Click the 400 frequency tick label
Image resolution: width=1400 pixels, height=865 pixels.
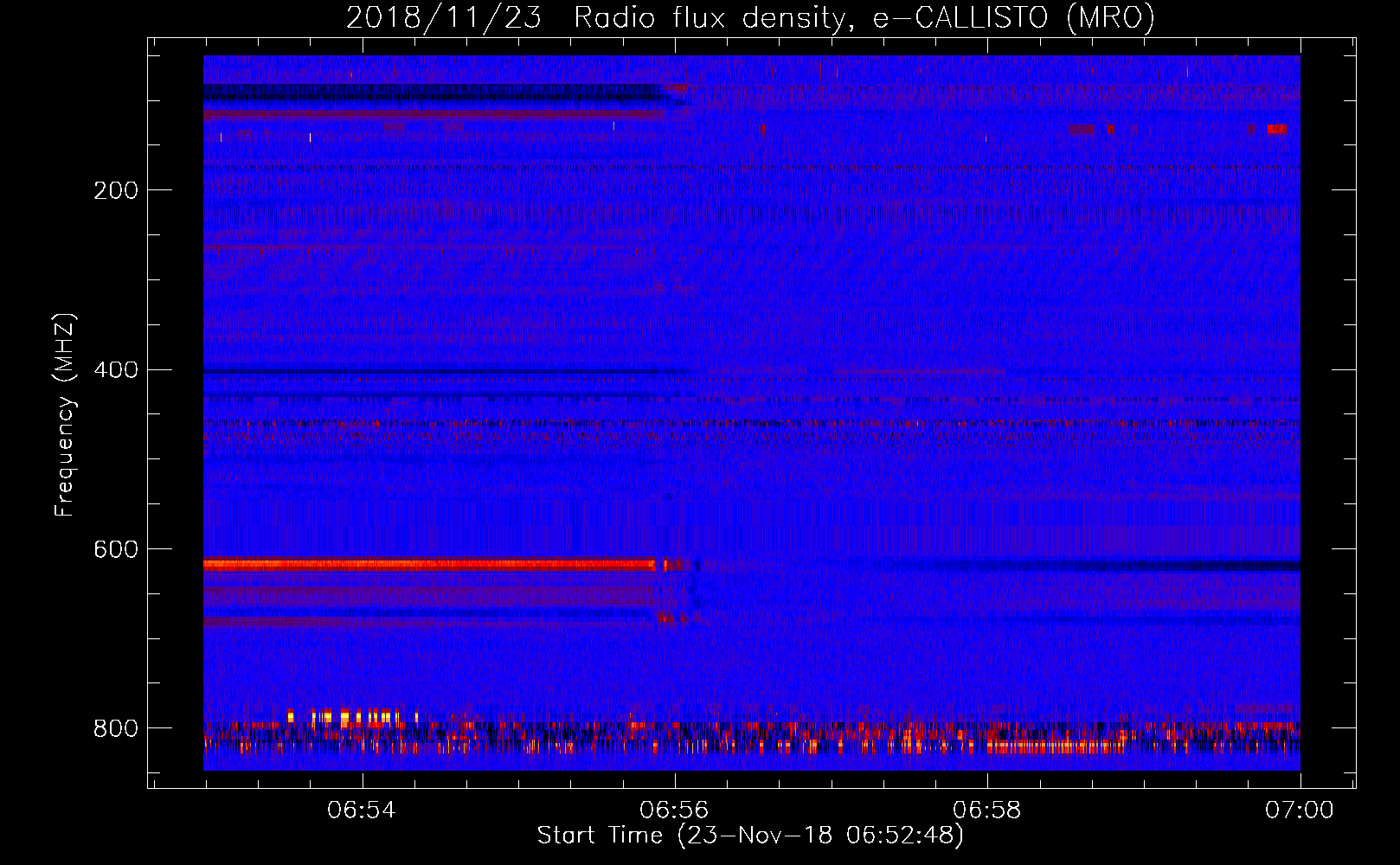pyautogui.click(x=116, y=370)
